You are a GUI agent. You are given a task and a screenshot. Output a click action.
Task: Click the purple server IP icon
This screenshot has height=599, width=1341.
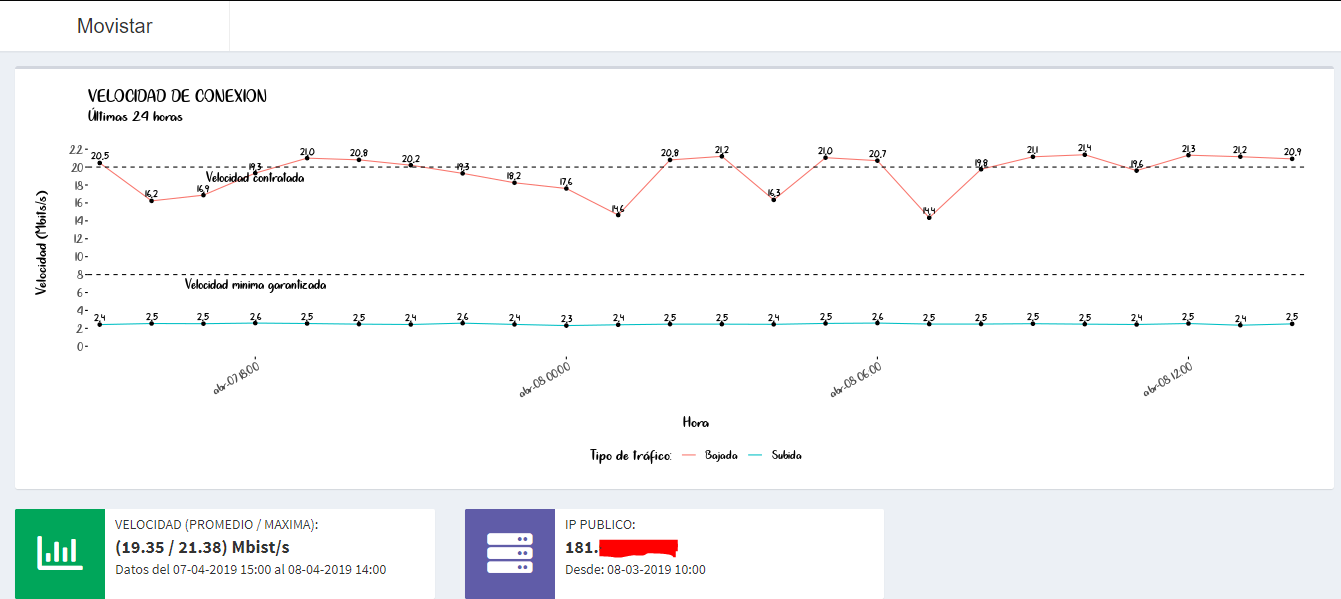point(510,553)
